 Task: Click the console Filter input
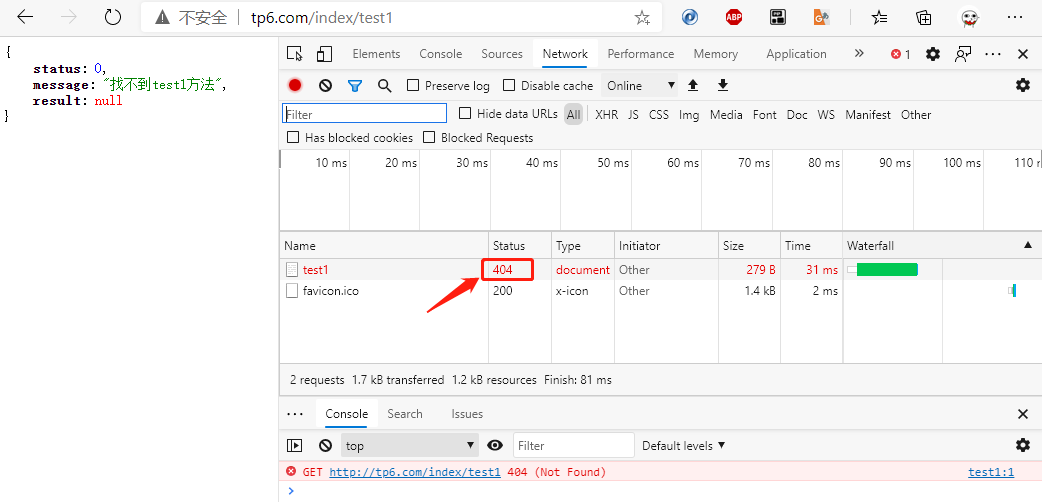pyautogui.click(x=574, y=445)
